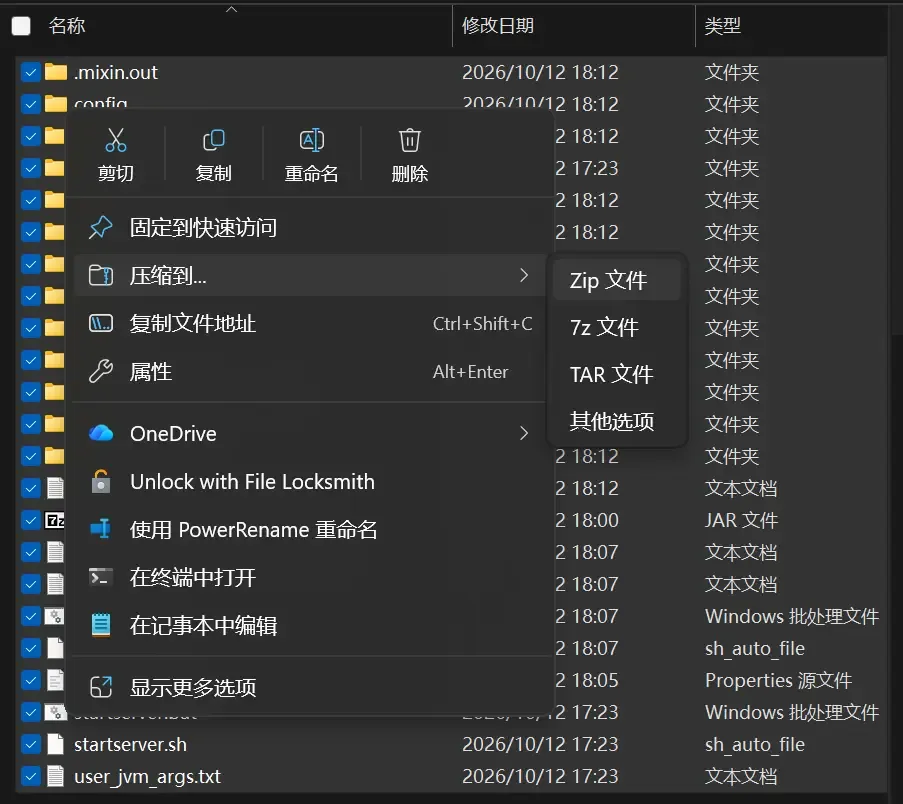Viewport: 903px width, 804px height.
Task: Click the Rename (重命名) icon
Action: click(312, 140)
